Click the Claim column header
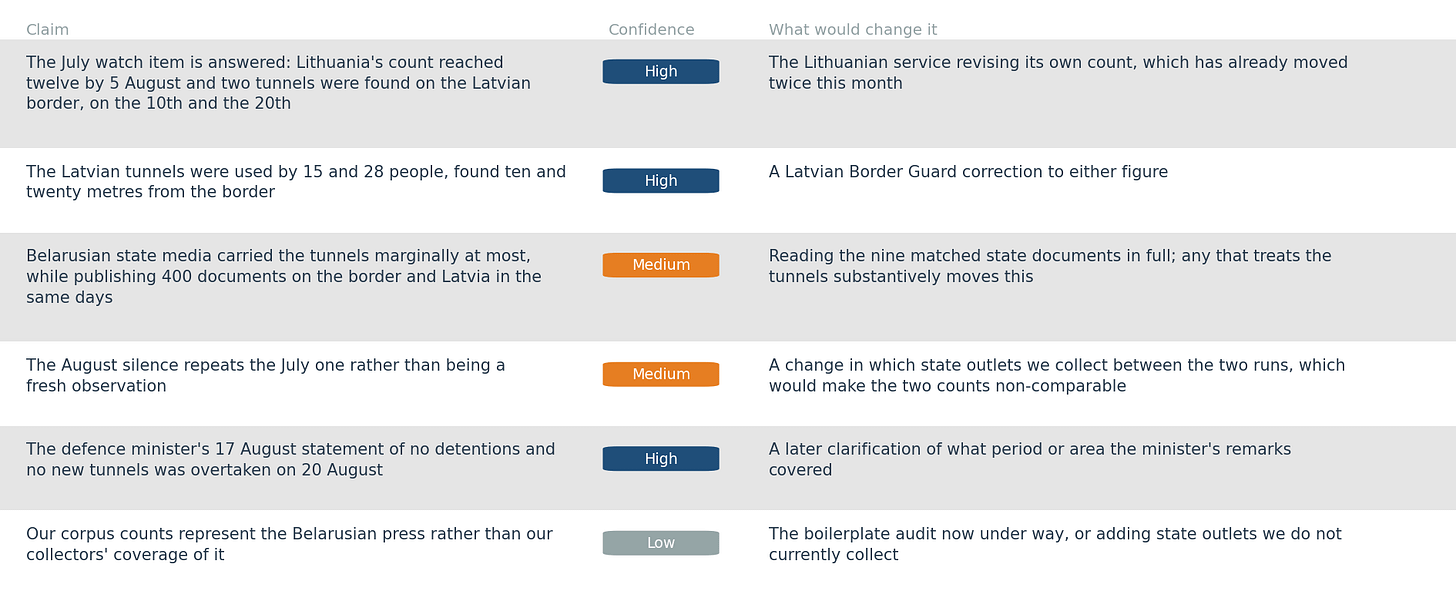1456x595 pixels. [x=47, y=30]
